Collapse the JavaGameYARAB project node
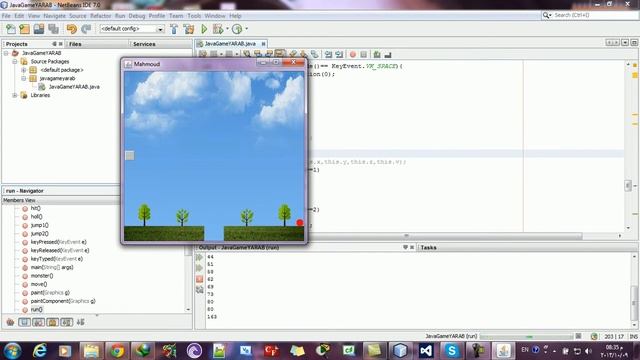This screenshot has height=360, width=640. 6,53
